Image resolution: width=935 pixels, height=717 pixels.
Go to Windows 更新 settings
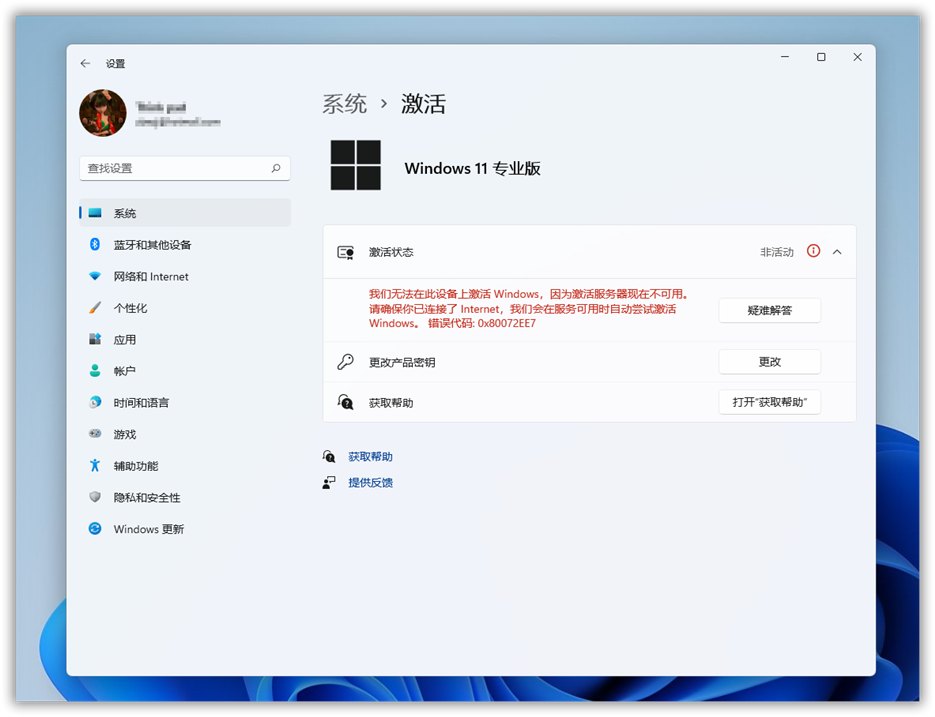pyautogui.click(x=185, y=529)
